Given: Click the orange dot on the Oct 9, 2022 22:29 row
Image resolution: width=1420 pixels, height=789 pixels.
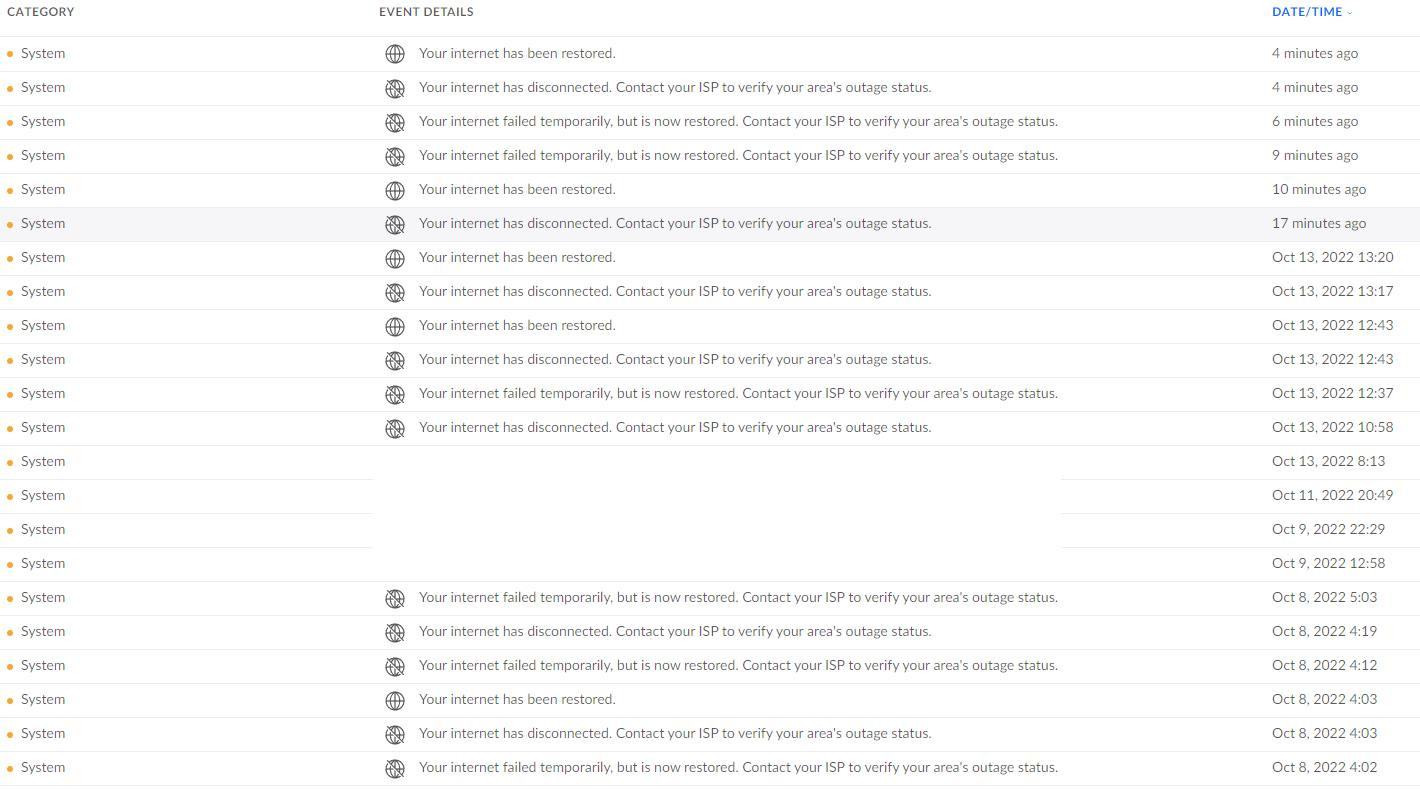Looking at the screenshot, I should tap(10, 530).
